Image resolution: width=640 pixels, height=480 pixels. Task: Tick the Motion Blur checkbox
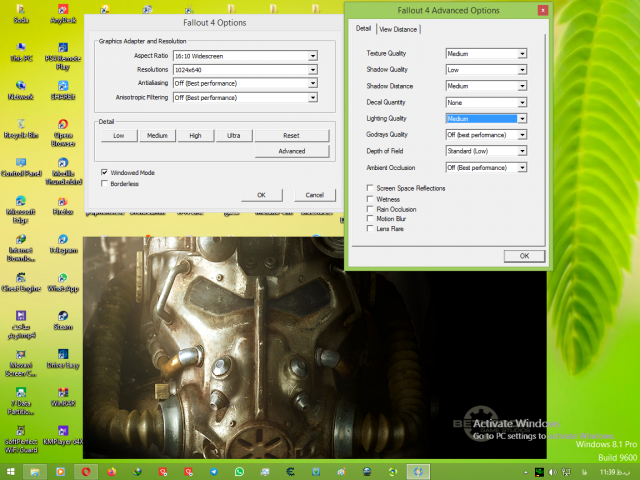coord(370,219)
